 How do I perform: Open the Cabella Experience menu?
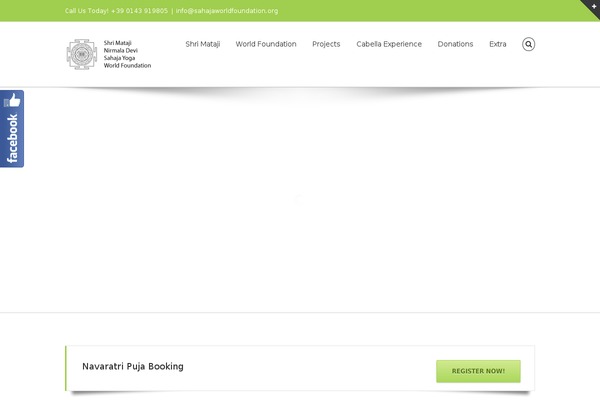(389, 44)
